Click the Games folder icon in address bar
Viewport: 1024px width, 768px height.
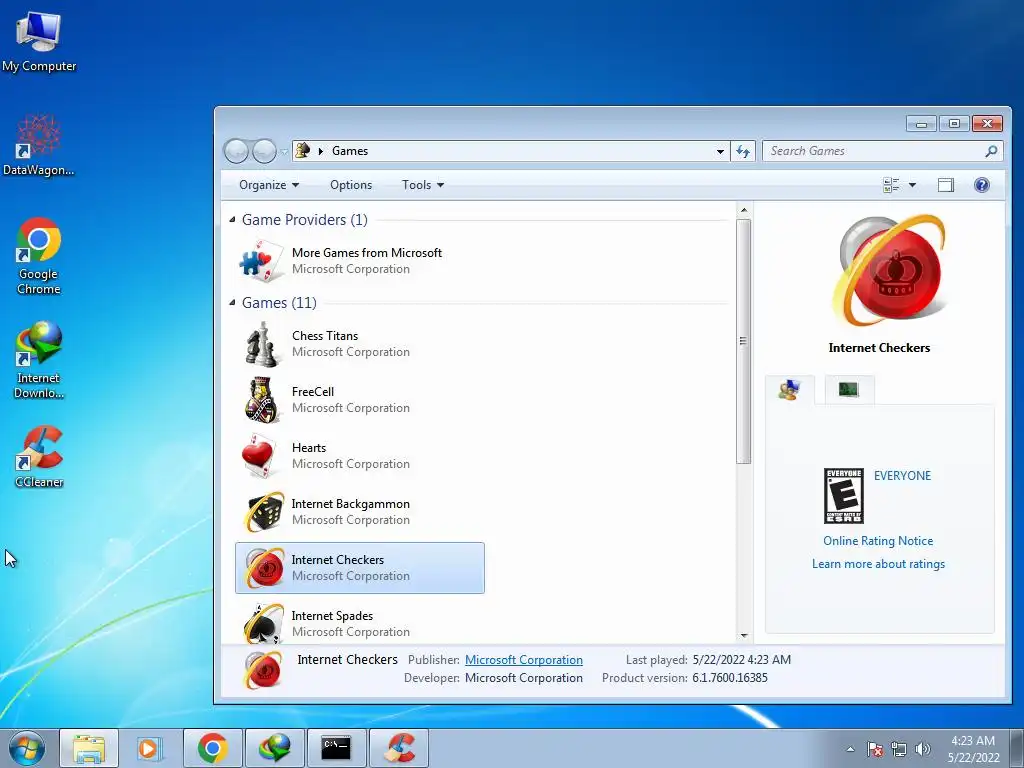[x=302, y=151]
